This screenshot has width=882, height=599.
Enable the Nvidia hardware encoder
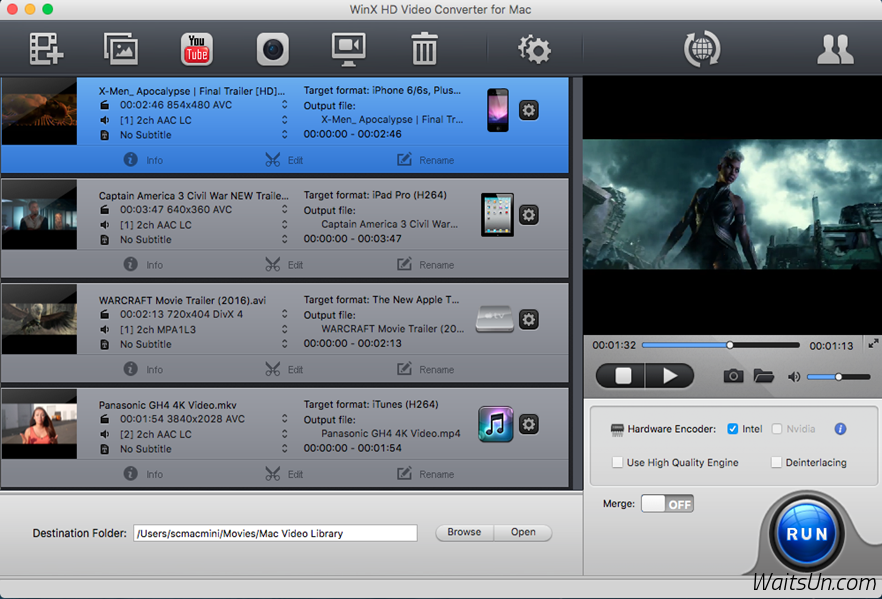click(776, 428)
